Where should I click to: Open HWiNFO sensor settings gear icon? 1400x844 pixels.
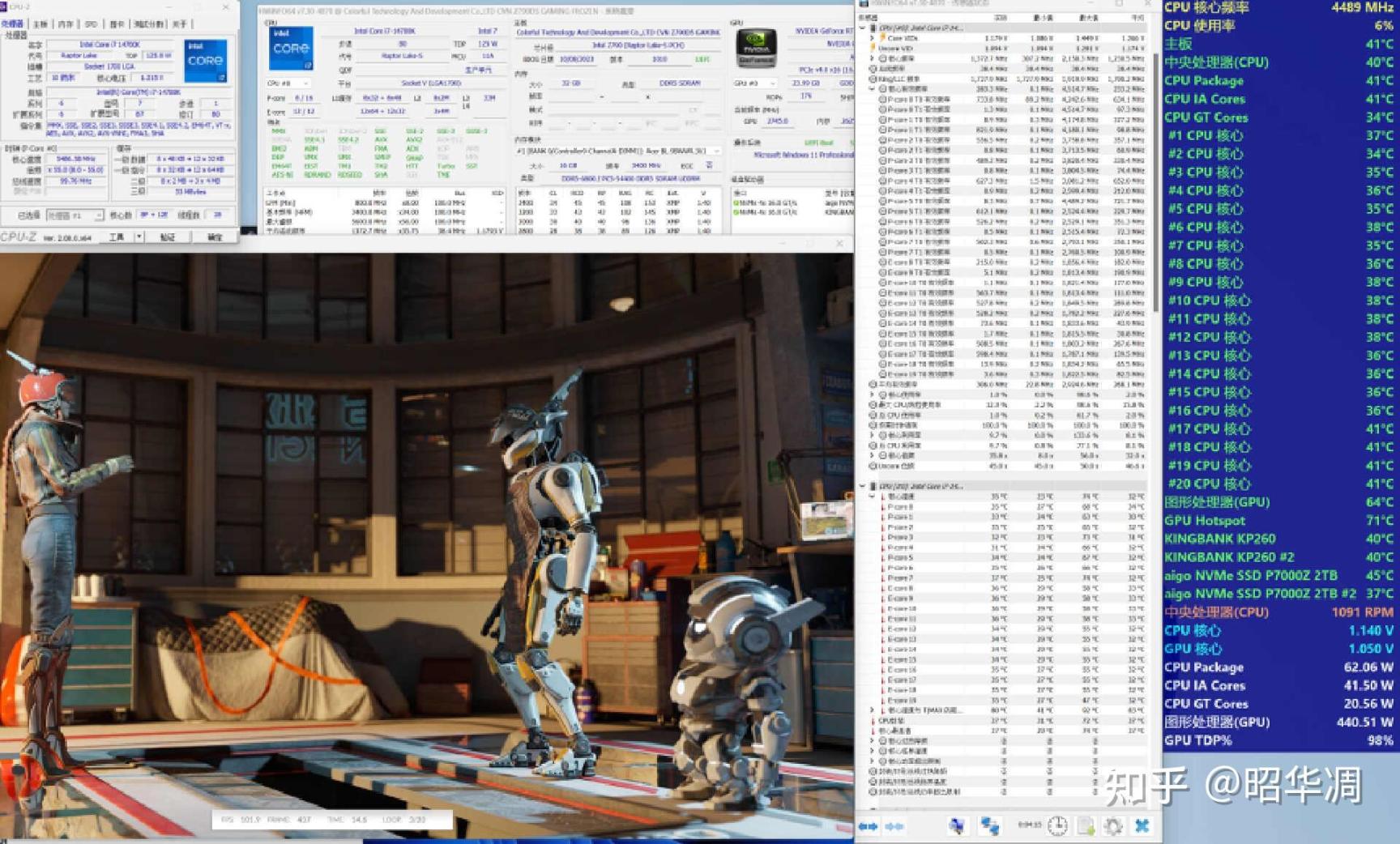coord(1113,826)
